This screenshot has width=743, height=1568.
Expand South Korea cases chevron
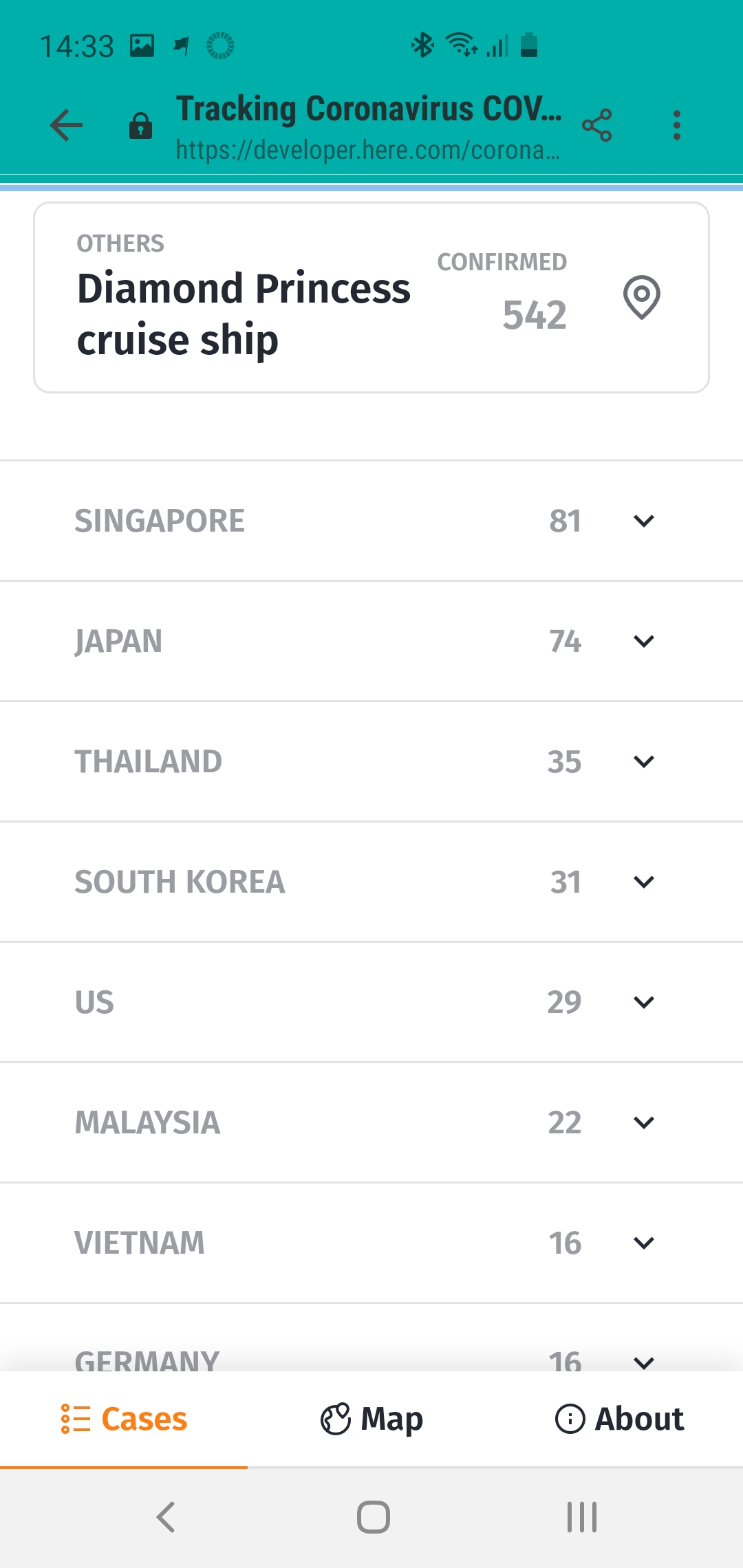644,882
